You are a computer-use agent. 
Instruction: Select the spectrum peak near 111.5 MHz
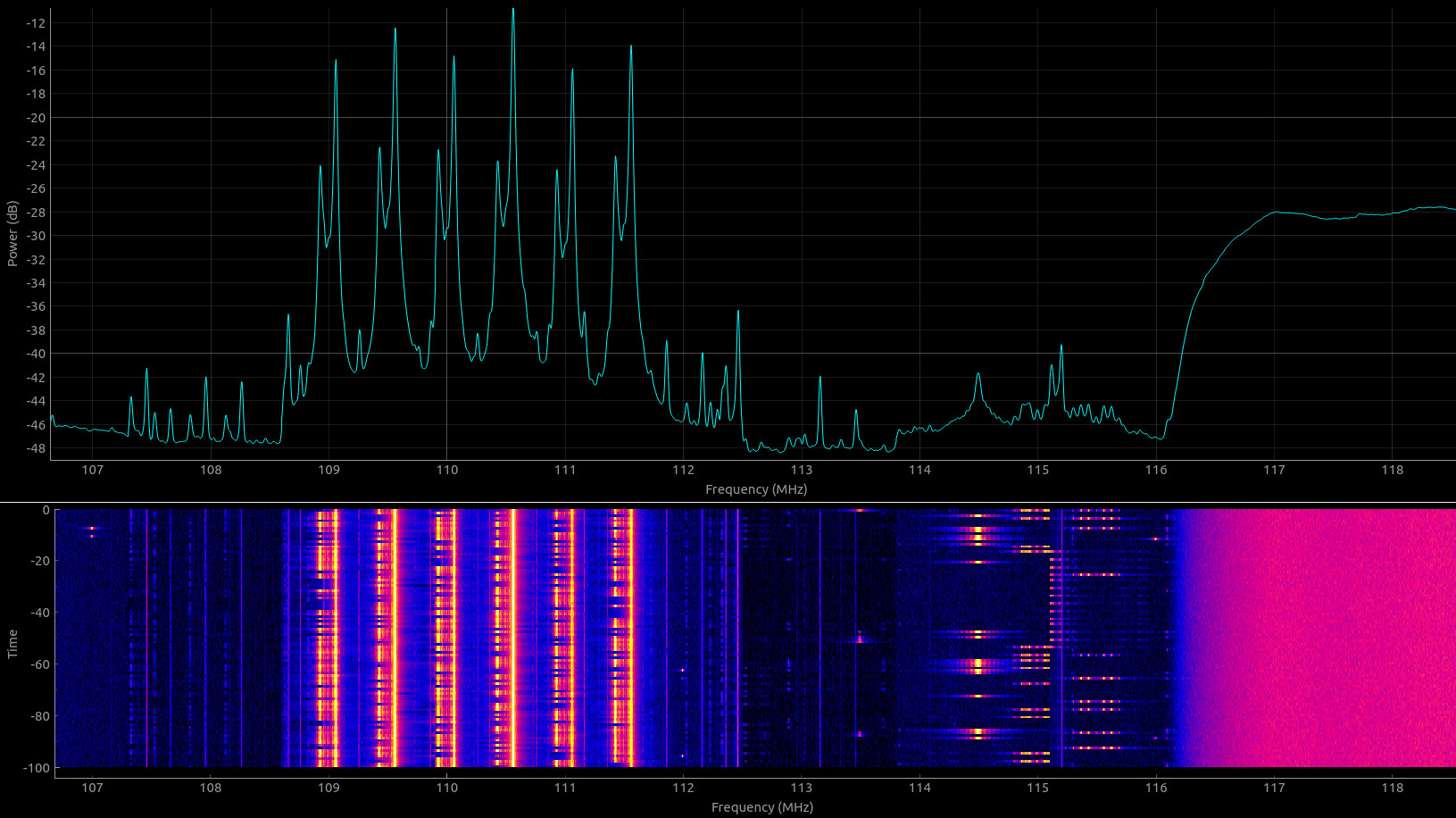pyautogui.click(x=630, y=46)
